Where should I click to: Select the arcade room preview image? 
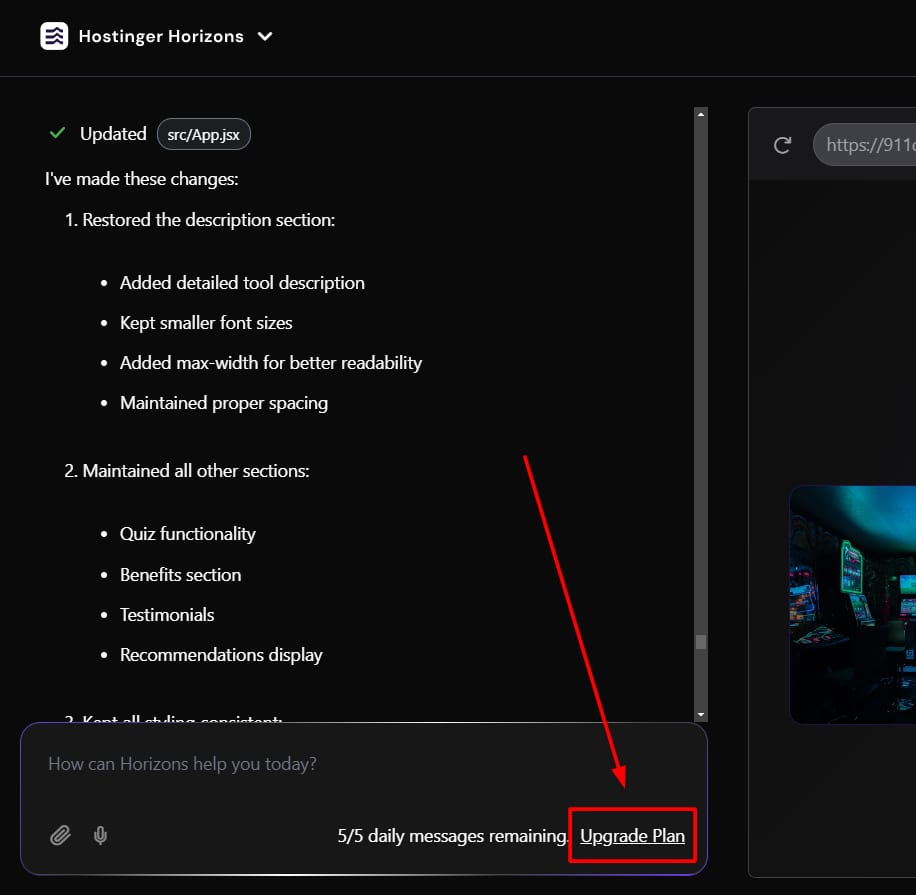click(x=852, y=604)
